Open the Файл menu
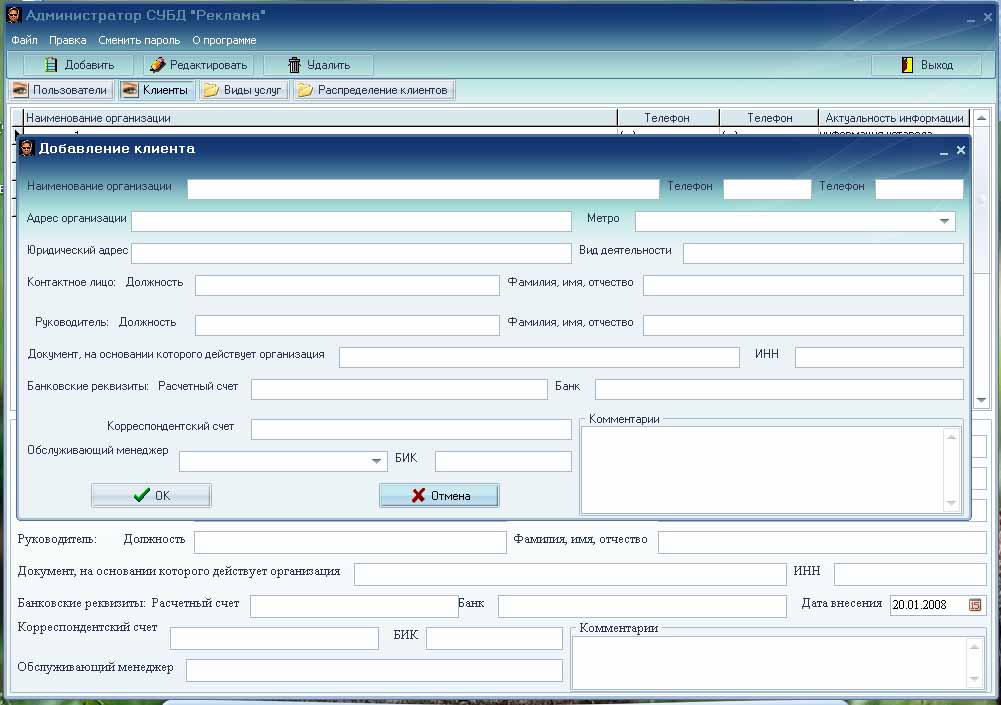This screenshot has height=705, width=1001. click(x=24, y=40)
